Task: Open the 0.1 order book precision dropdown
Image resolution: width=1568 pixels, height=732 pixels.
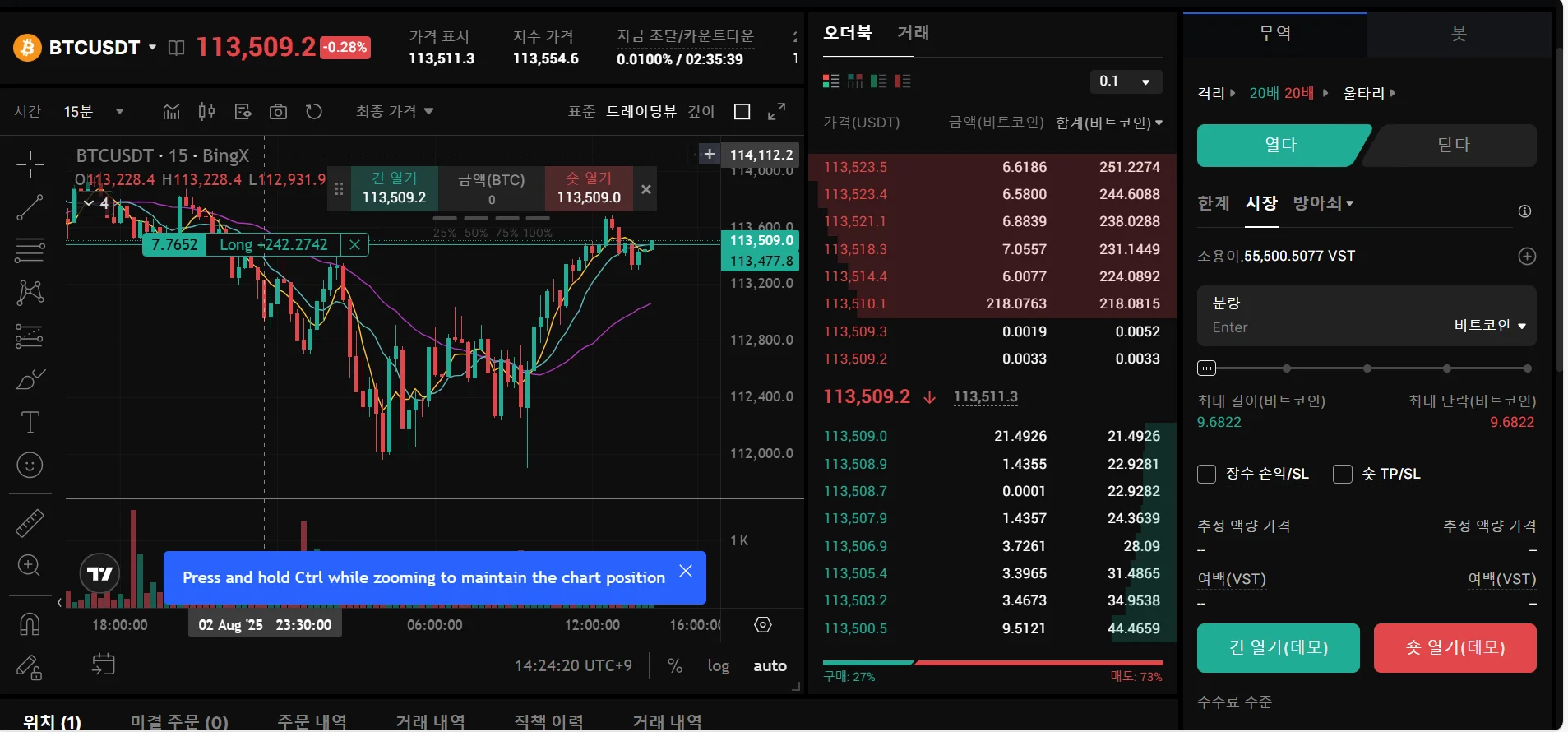Action: (x=1125, y=81)
